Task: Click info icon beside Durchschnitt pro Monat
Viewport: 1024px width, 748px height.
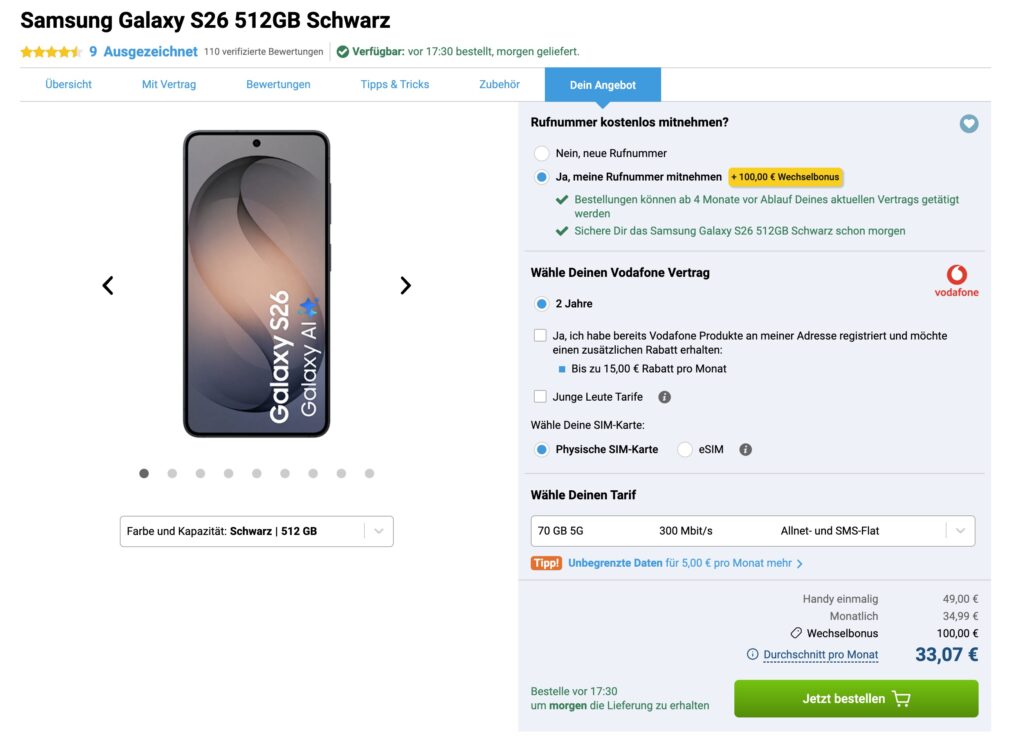Action: coord(752,654)
